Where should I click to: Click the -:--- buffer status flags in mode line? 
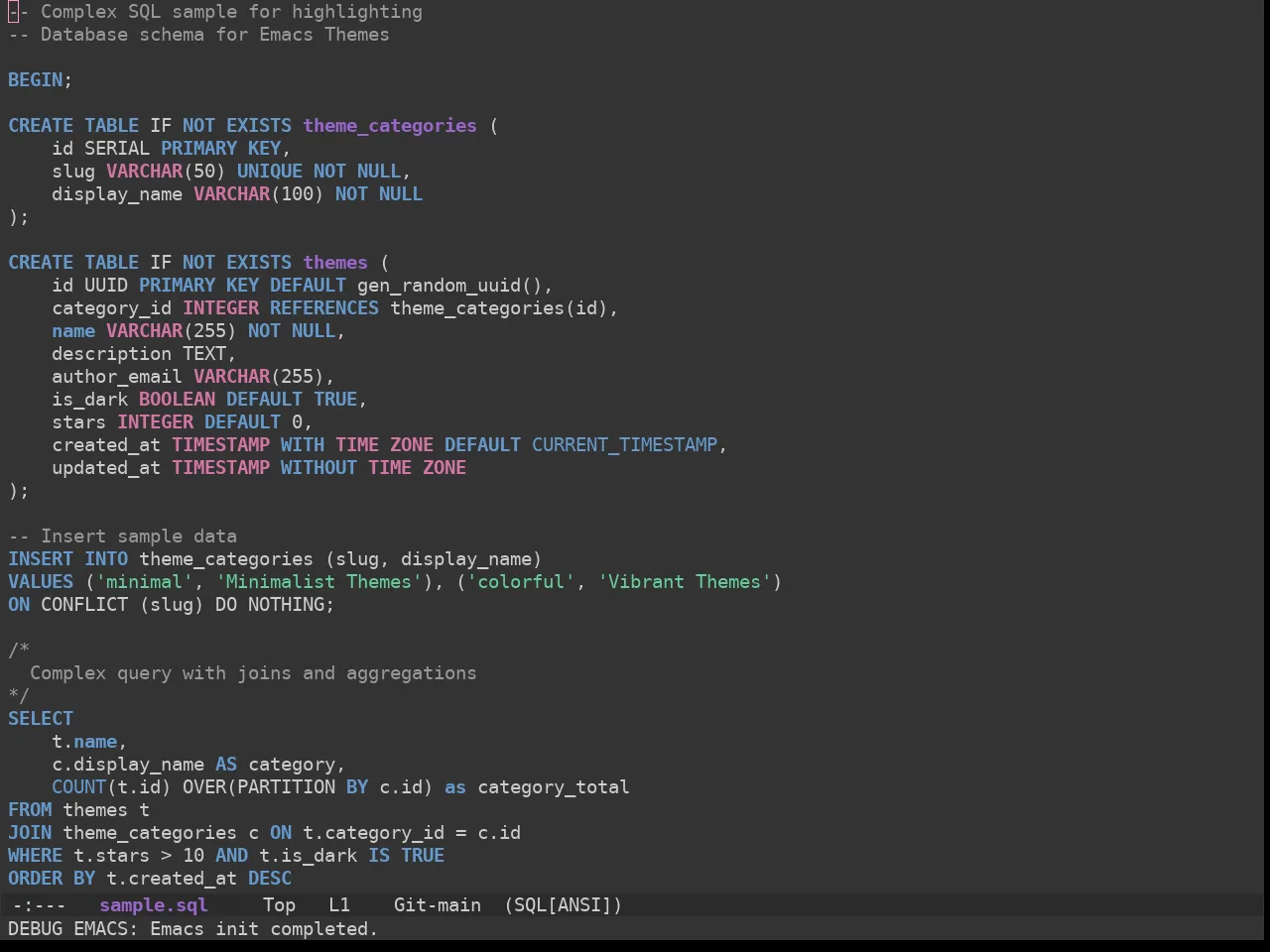39,904
